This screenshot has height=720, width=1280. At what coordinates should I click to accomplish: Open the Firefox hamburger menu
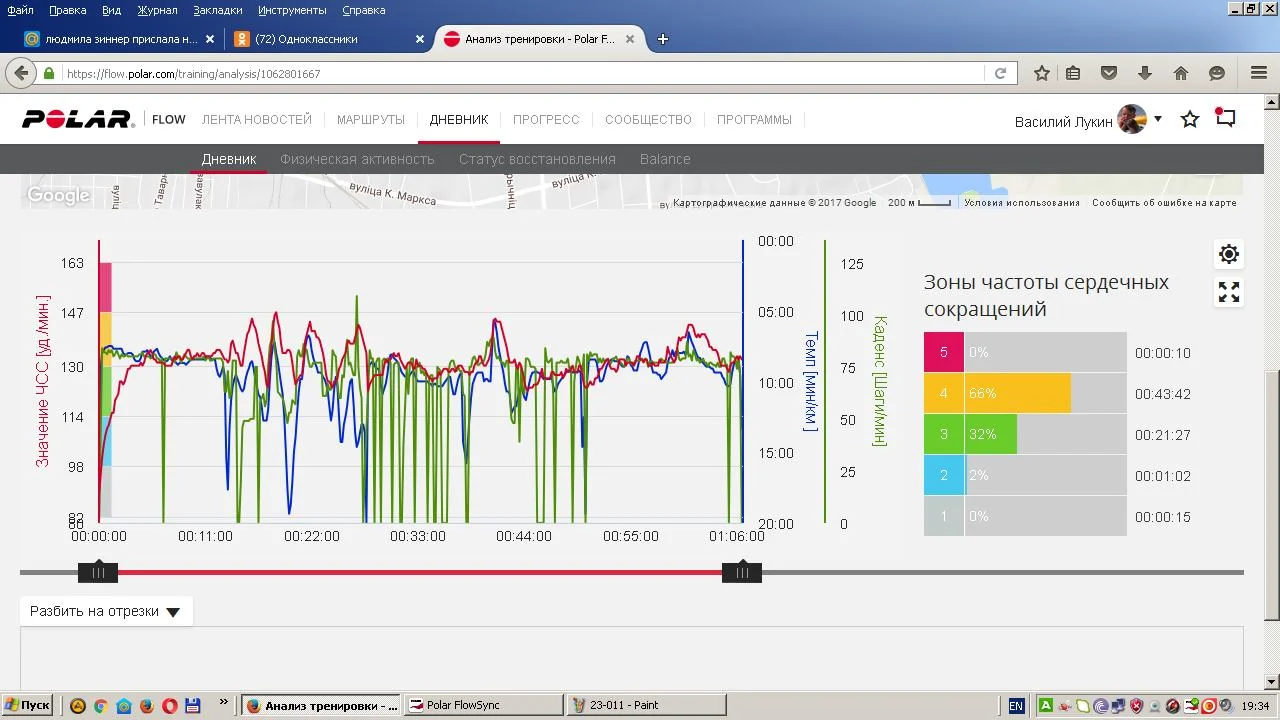[1259, 73]
